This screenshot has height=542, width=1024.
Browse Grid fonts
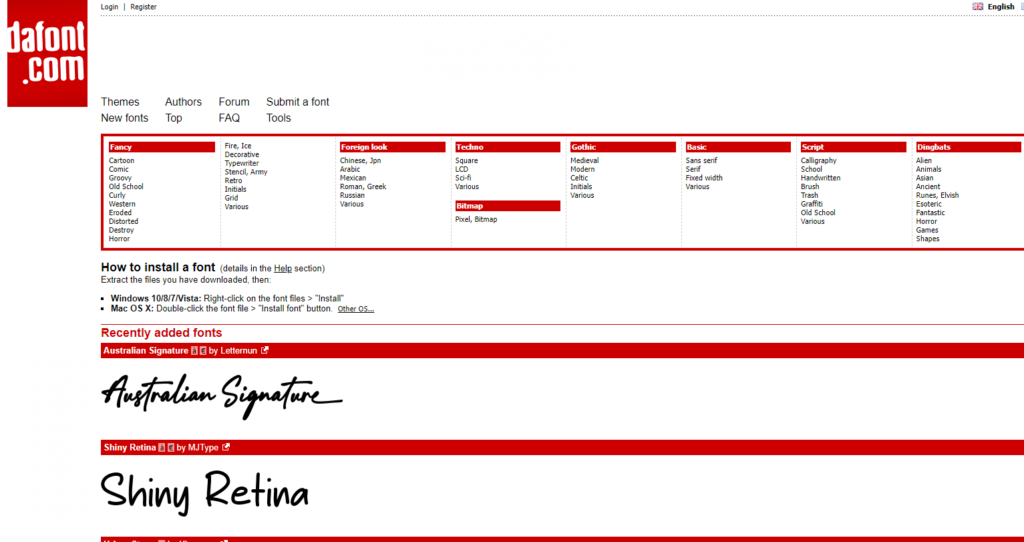pyautogui.click(x=231, y=198)
